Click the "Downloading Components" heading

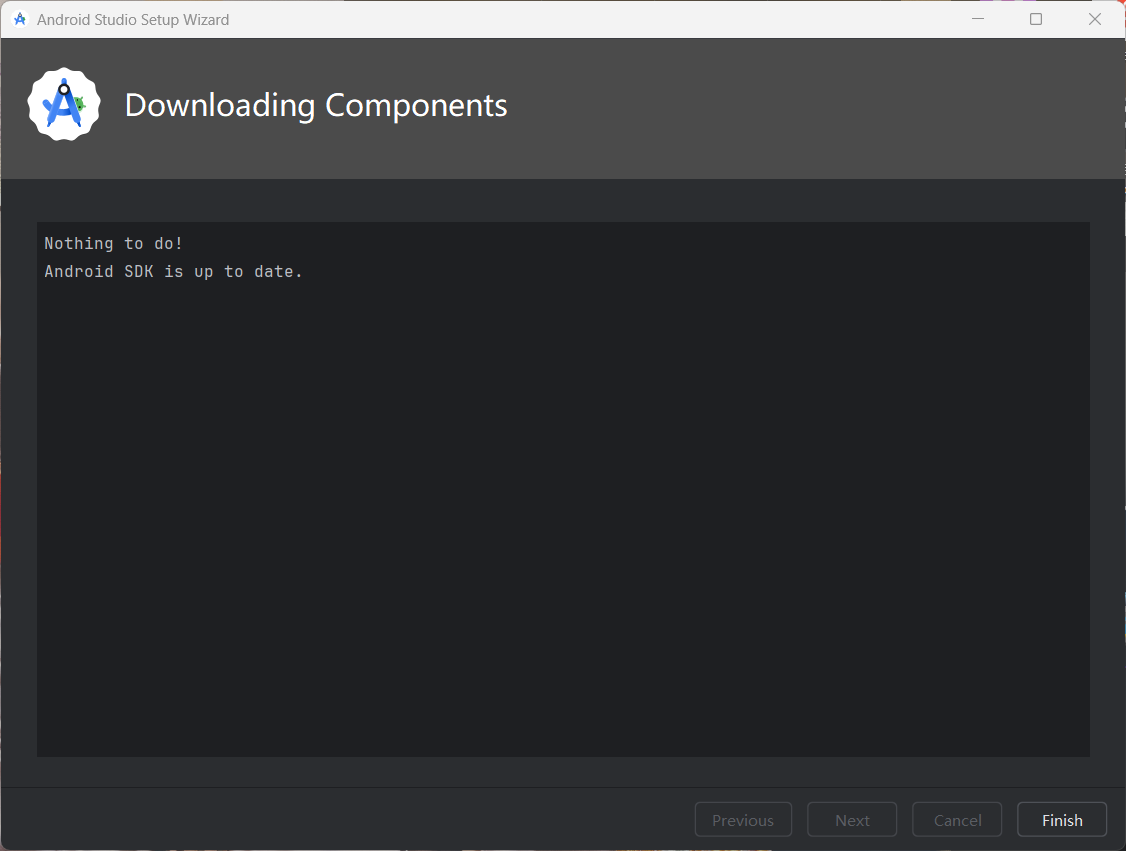(x=316, y=105)
